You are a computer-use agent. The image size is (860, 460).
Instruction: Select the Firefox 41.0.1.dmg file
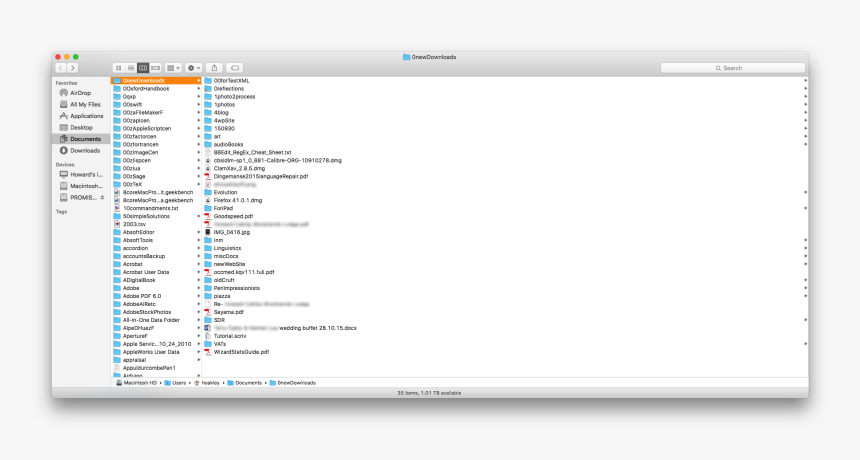click(x=506, y=200)
